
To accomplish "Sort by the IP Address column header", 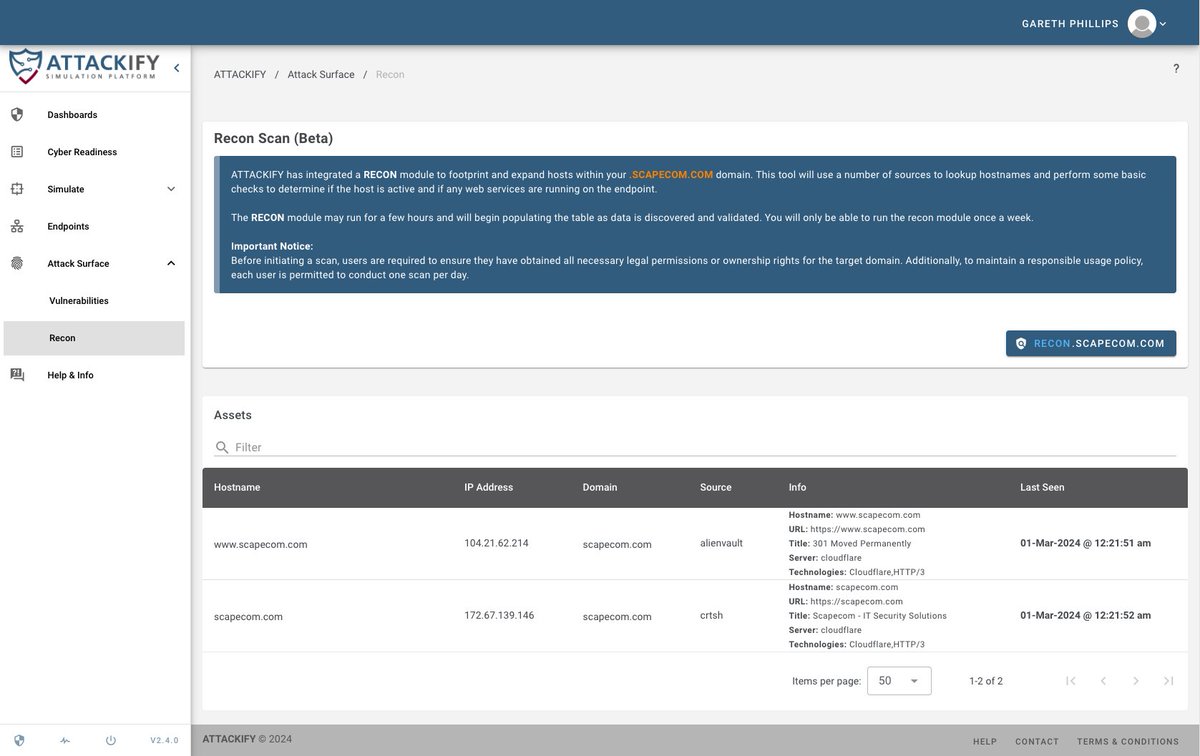I will click(x=489, y=488).
